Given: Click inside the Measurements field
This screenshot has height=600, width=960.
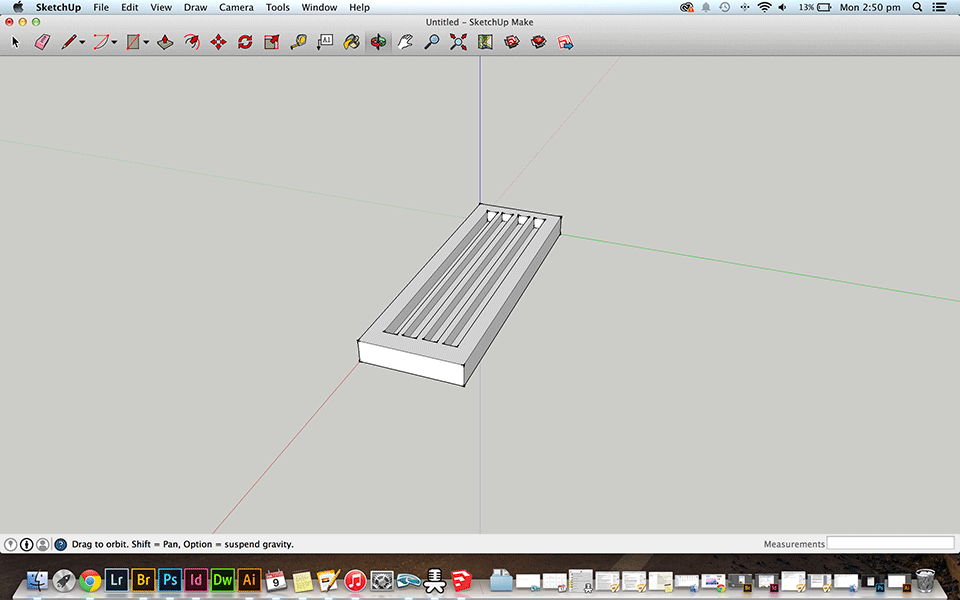Looking at the screenshot, I should click(x=890, y=543).
